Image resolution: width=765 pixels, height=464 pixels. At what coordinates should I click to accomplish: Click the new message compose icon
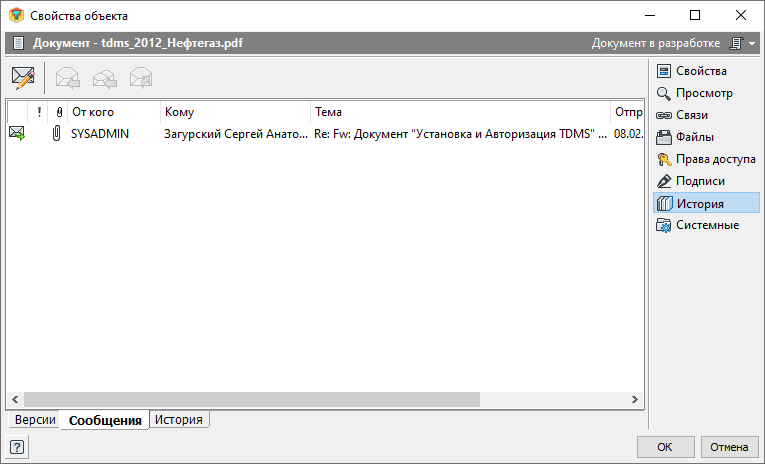[x=23, y=76]
